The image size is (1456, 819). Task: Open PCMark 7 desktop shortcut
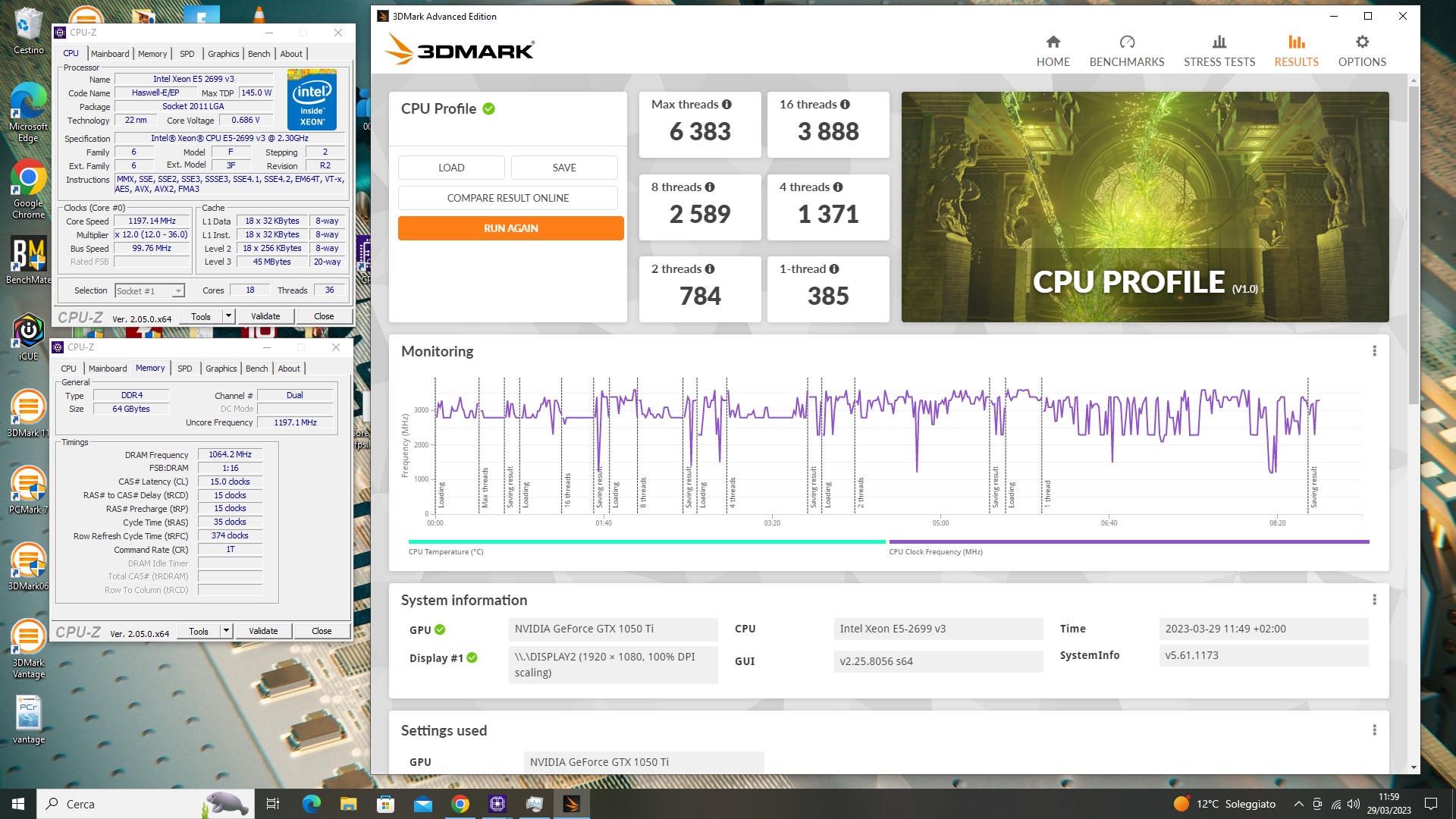coord(28,491)
